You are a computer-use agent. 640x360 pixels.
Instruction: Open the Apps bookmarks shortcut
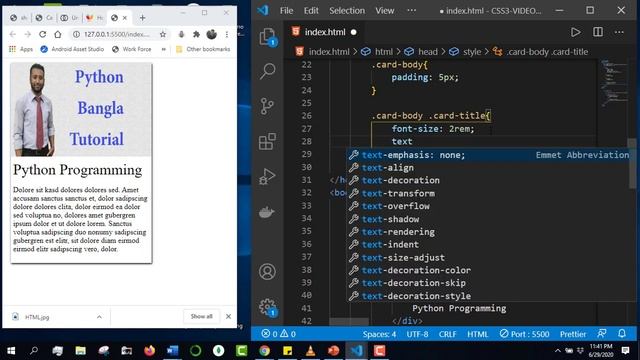21,49
